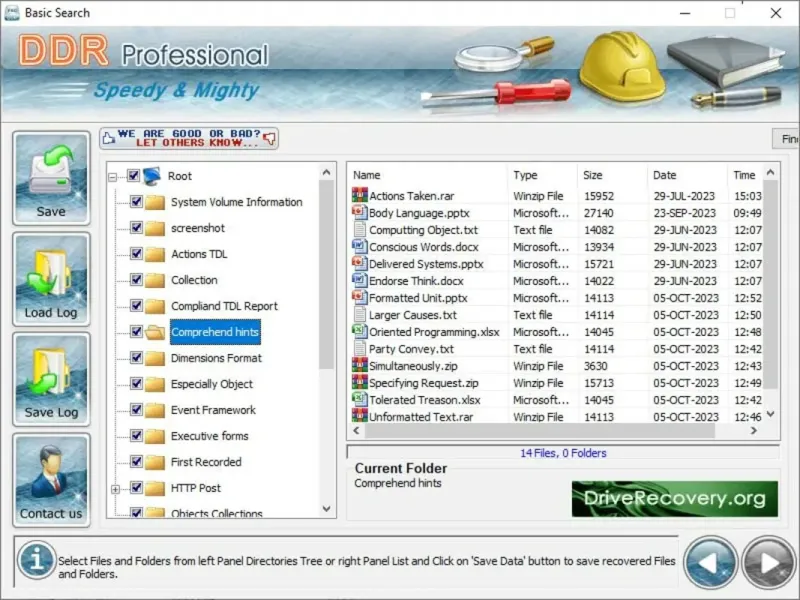Select the Larger Causes.txt row
Viewport: 800px width, 600px height.
(556, 315)
